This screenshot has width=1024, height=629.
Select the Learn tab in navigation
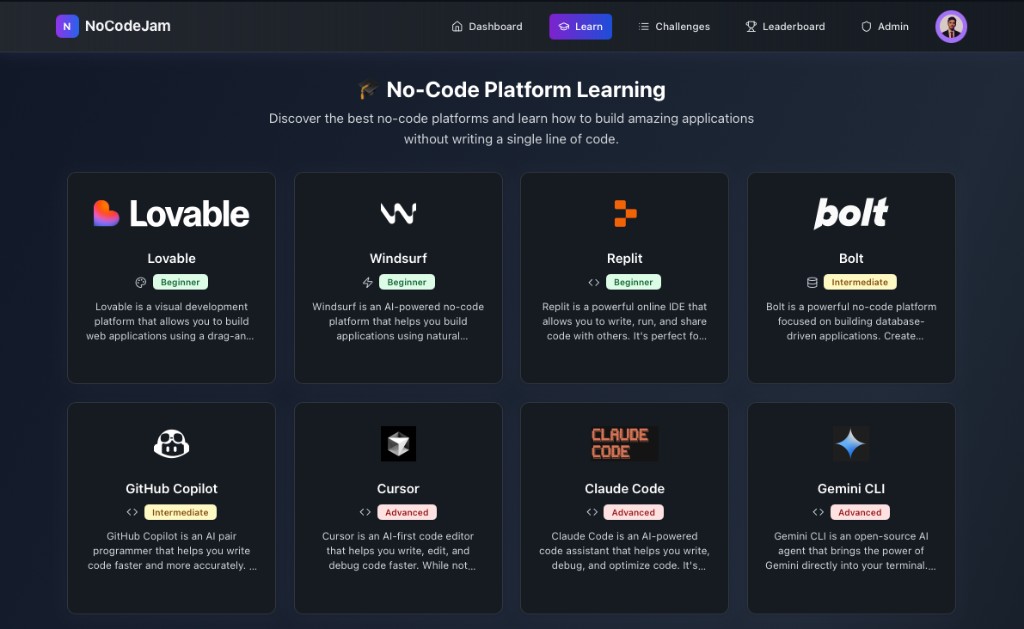580,27
